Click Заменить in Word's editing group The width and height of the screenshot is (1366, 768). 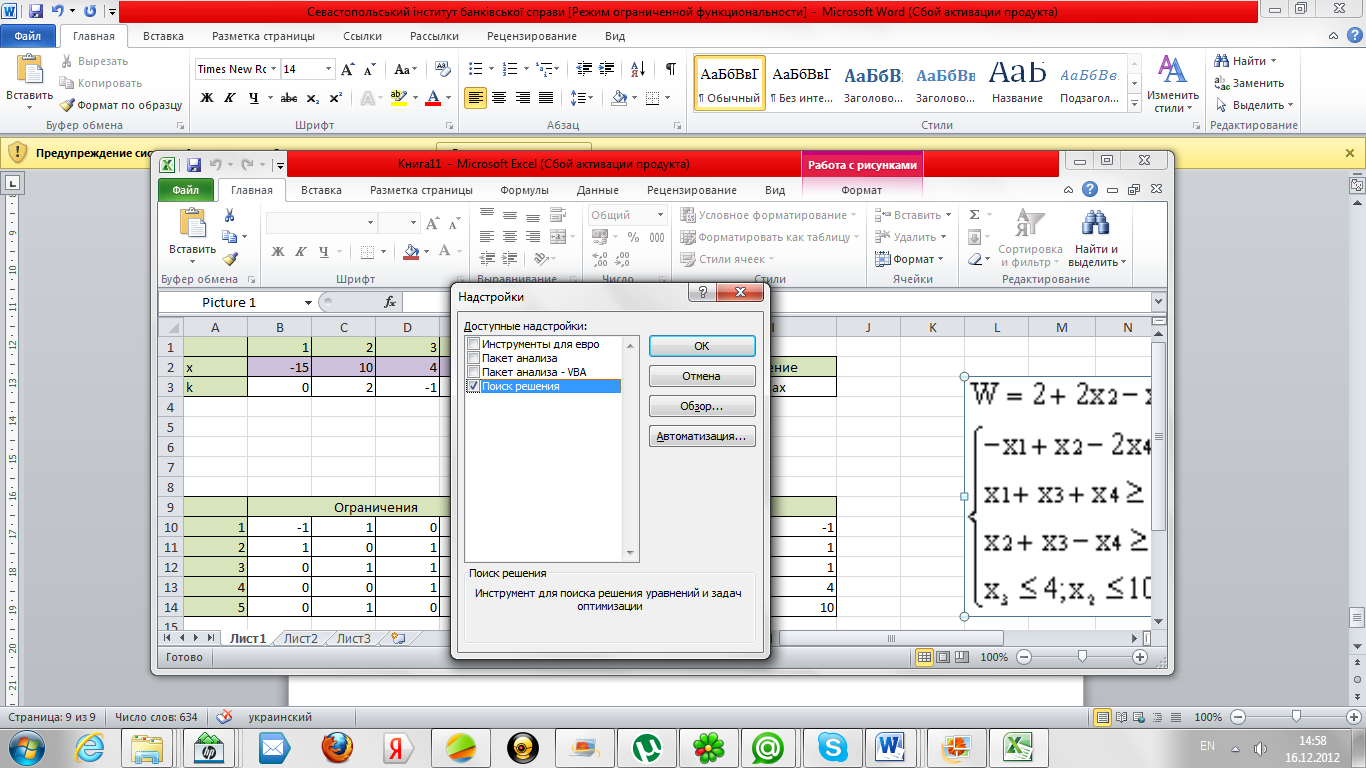pos(1250,83)
